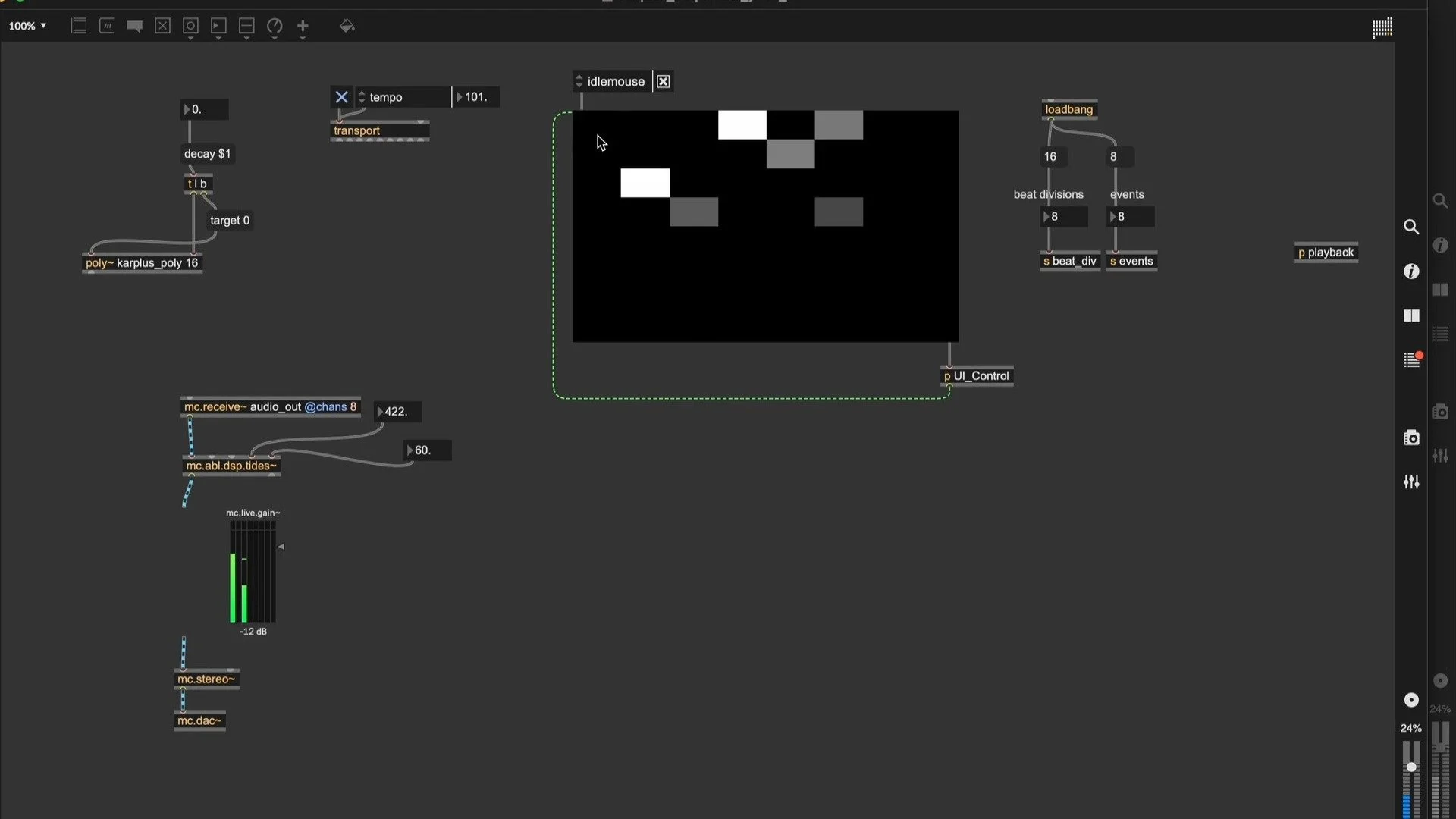The image size is (1456, 819).
Task: Open the paint bucket format tool
Action: pos(347,26)
